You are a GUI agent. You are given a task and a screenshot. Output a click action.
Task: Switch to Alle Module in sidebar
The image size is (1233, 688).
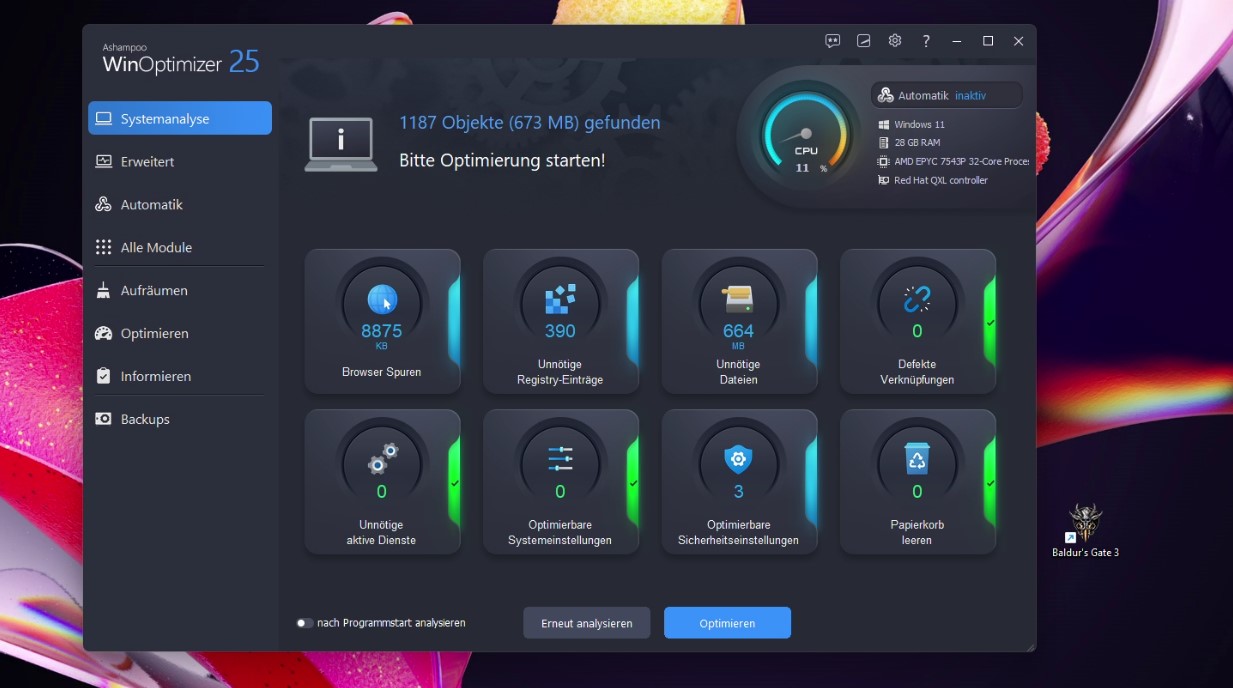tap(156, 247)
